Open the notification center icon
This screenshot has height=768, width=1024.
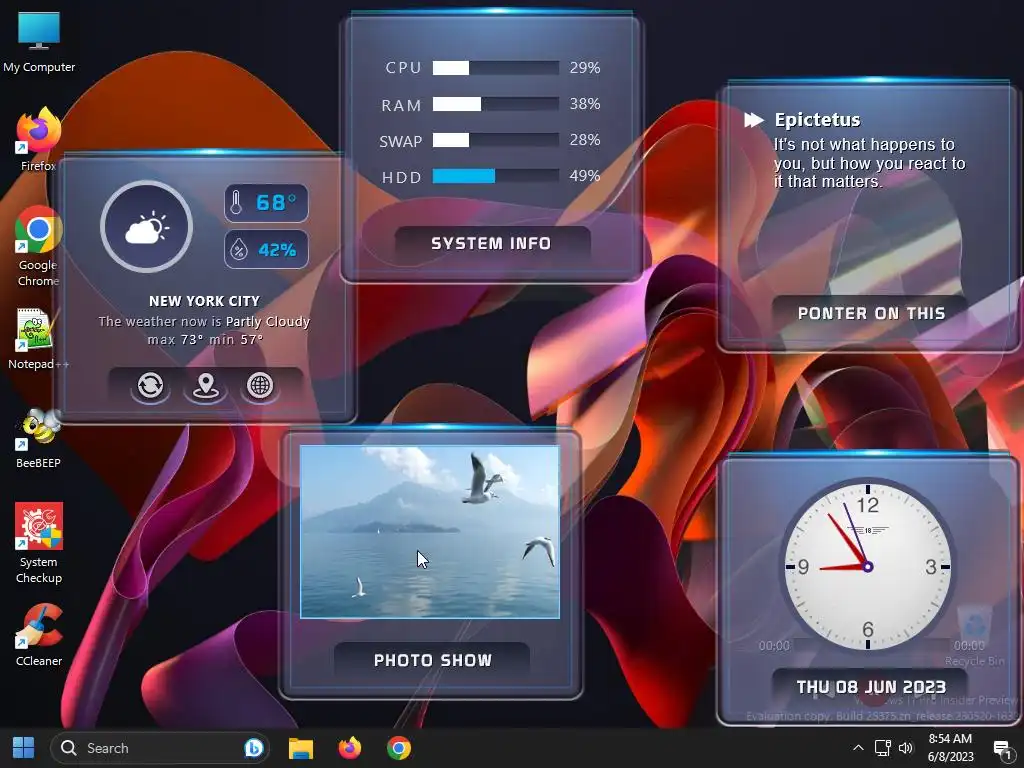[1002, 748]
